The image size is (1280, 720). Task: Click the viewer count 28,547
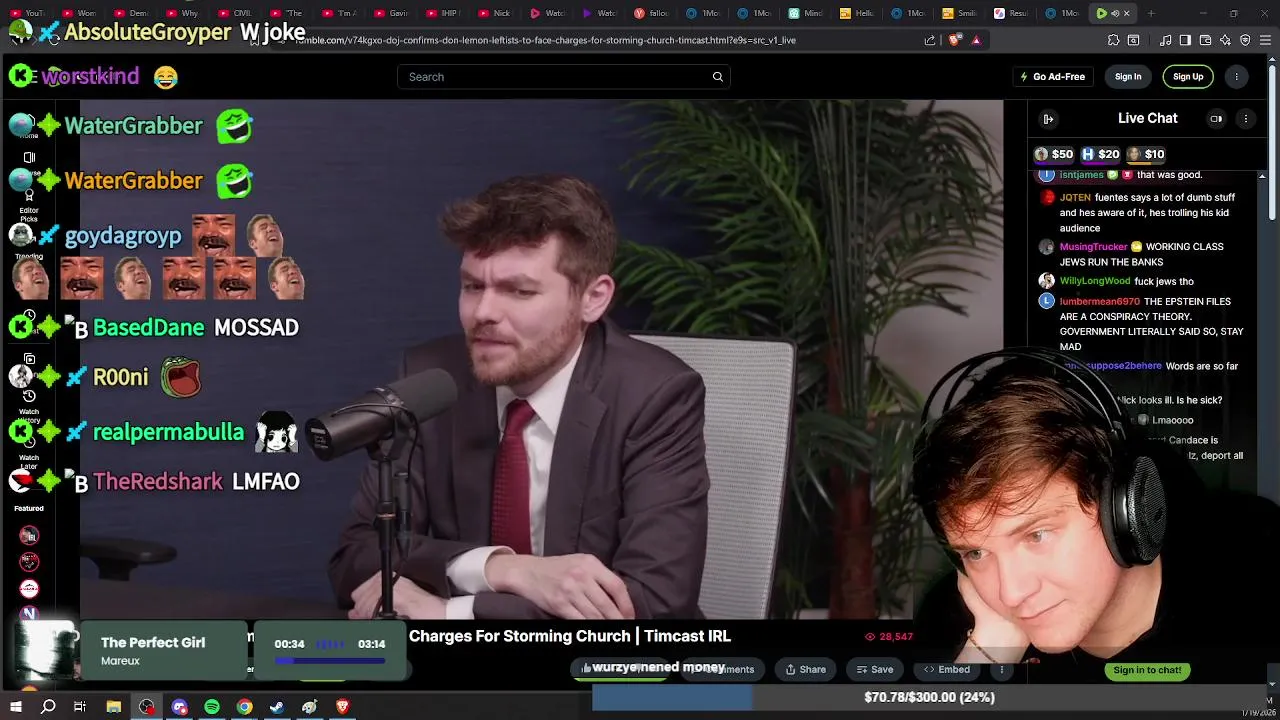[x=889, y=637]
